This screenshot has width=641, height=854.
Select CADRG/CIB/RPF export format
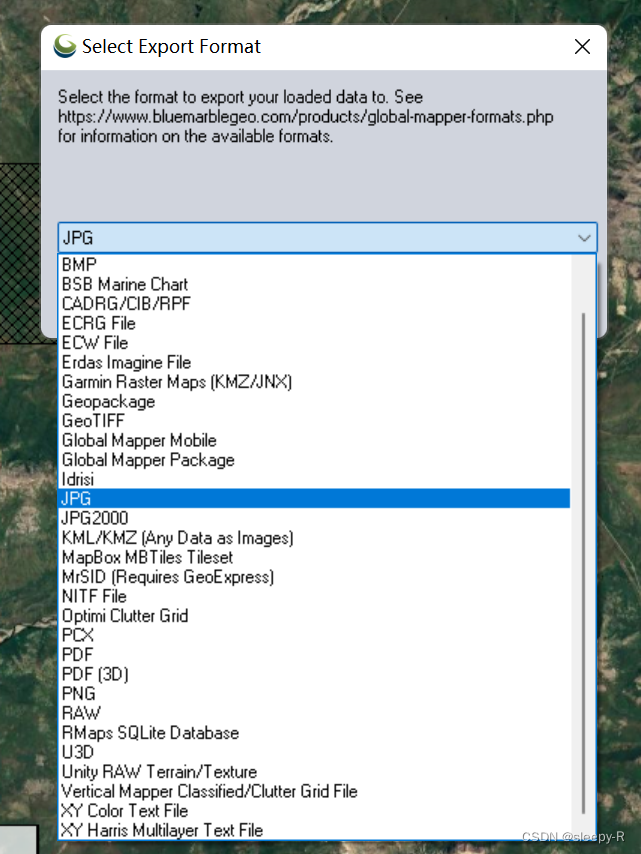tap(314, 304)
